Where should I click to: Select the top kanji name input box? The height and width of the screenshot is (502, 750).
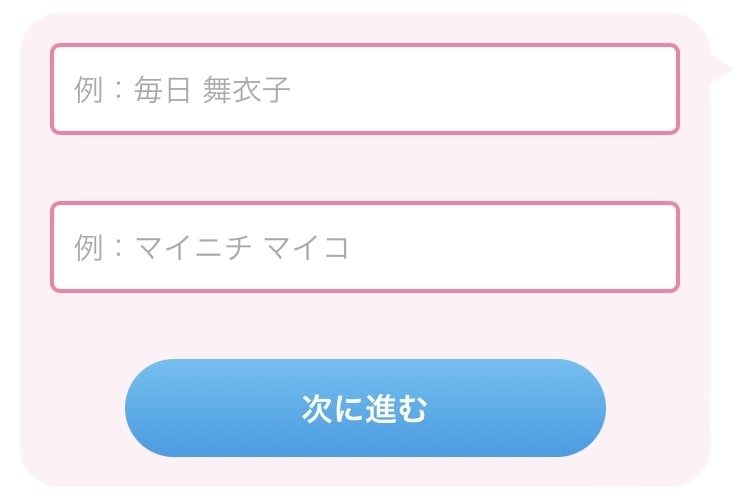365,89
